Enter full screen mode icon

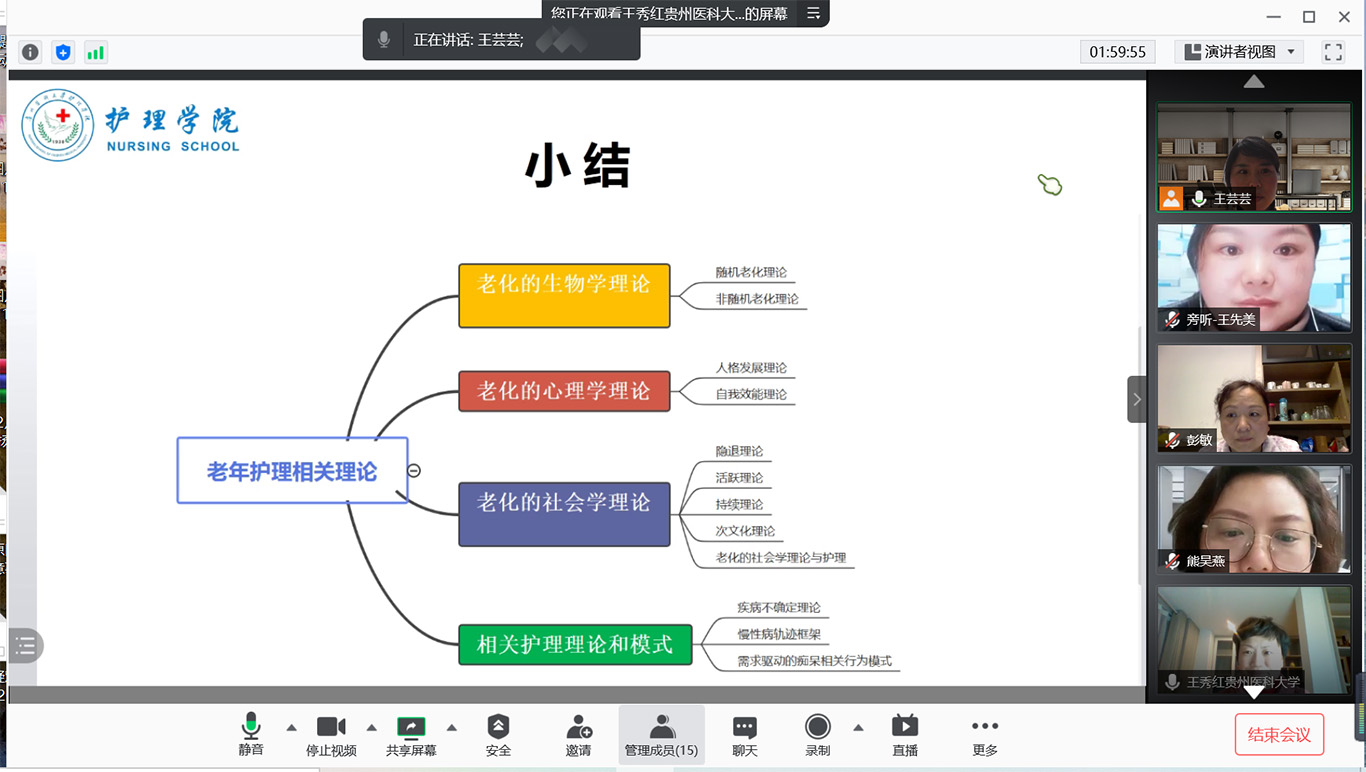(x=1333, y=52)
